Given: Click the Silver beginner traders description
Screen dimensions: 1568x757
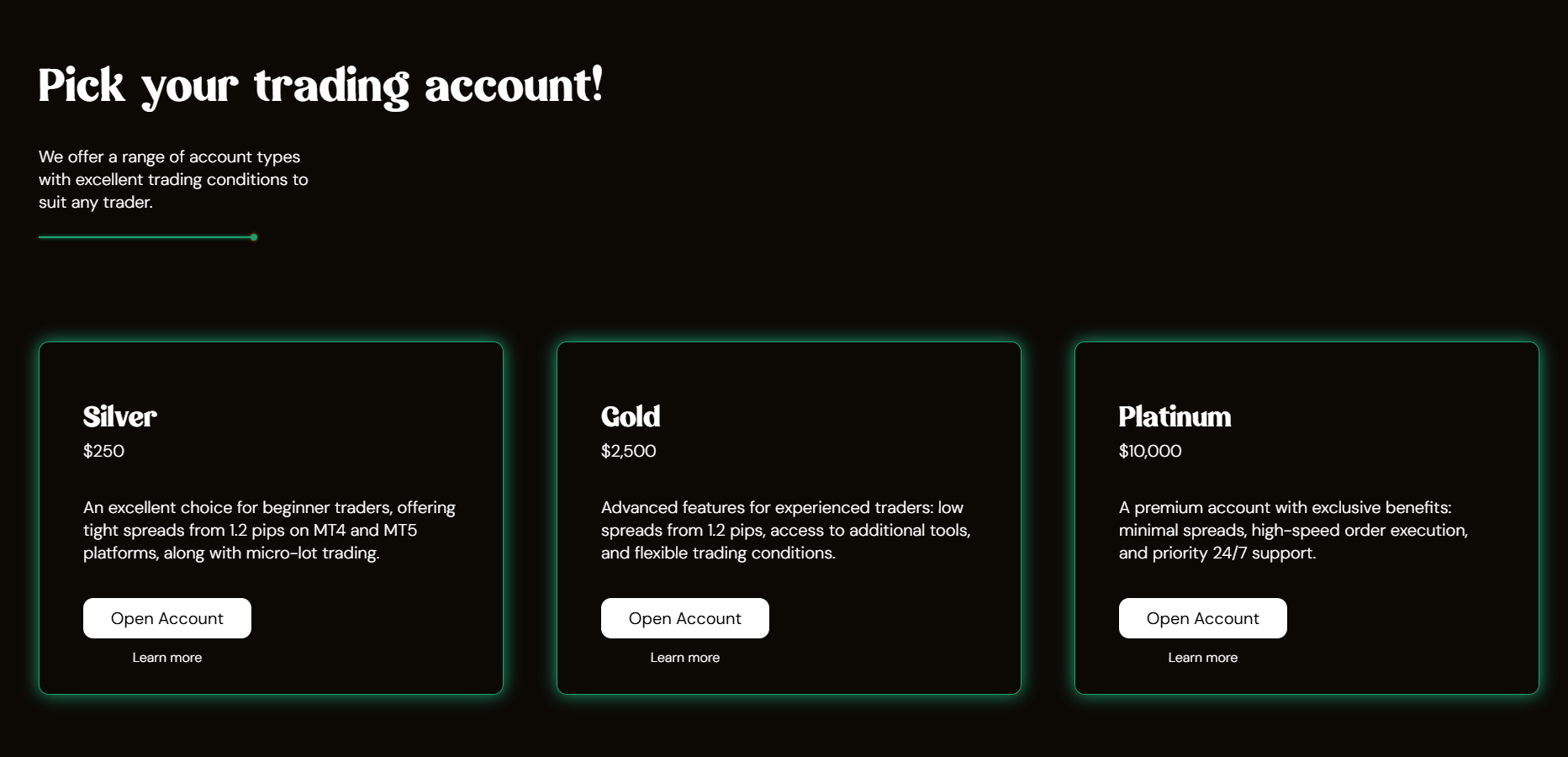Looking at the screenshot, I should point(269,530).
